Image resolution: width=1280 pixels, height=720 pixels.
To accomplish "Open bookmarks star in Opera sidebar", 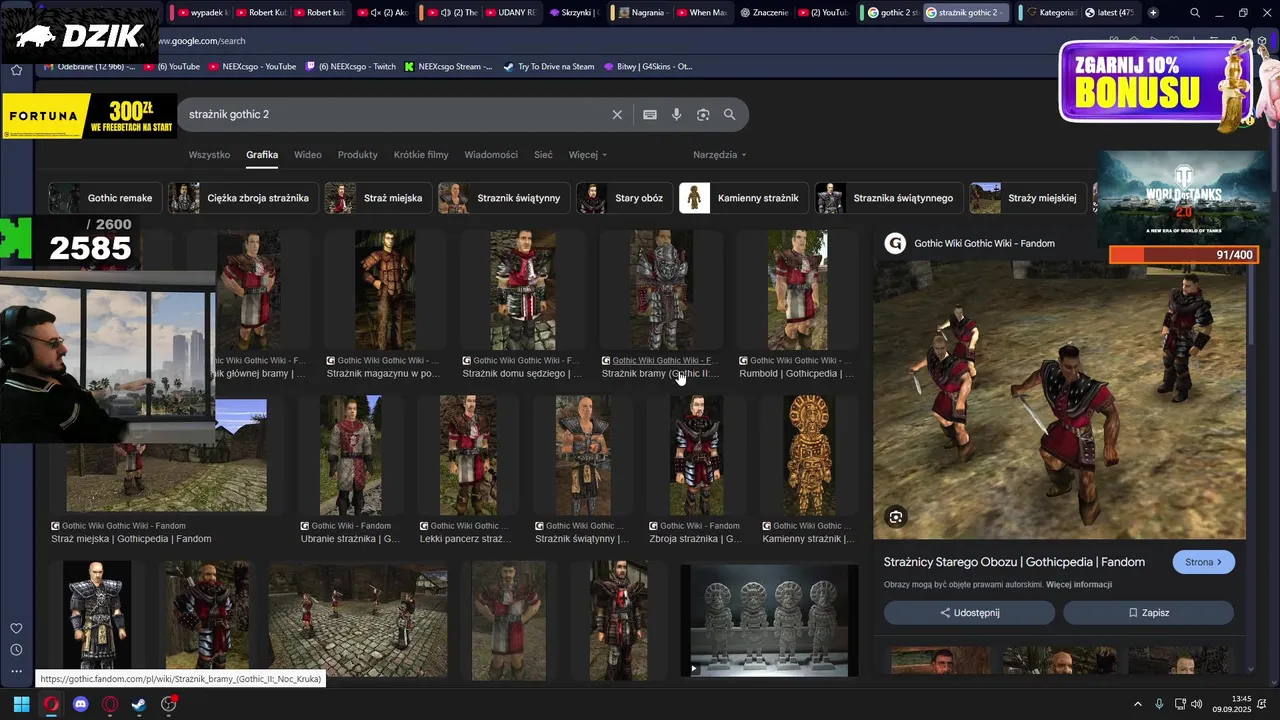I will pos(16,70).
